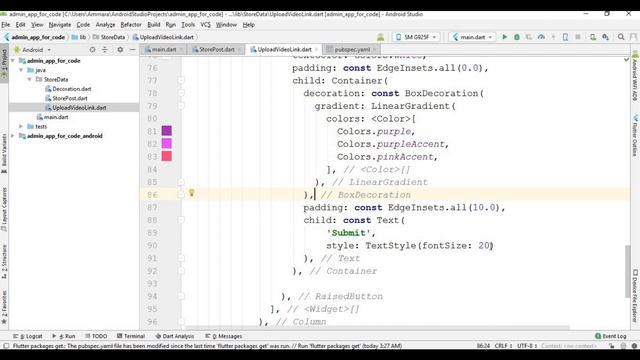This screenshot has width=640, height=360.
Task: Click the horizontal editor scrollbar
Action: click(x=377, y=328)
